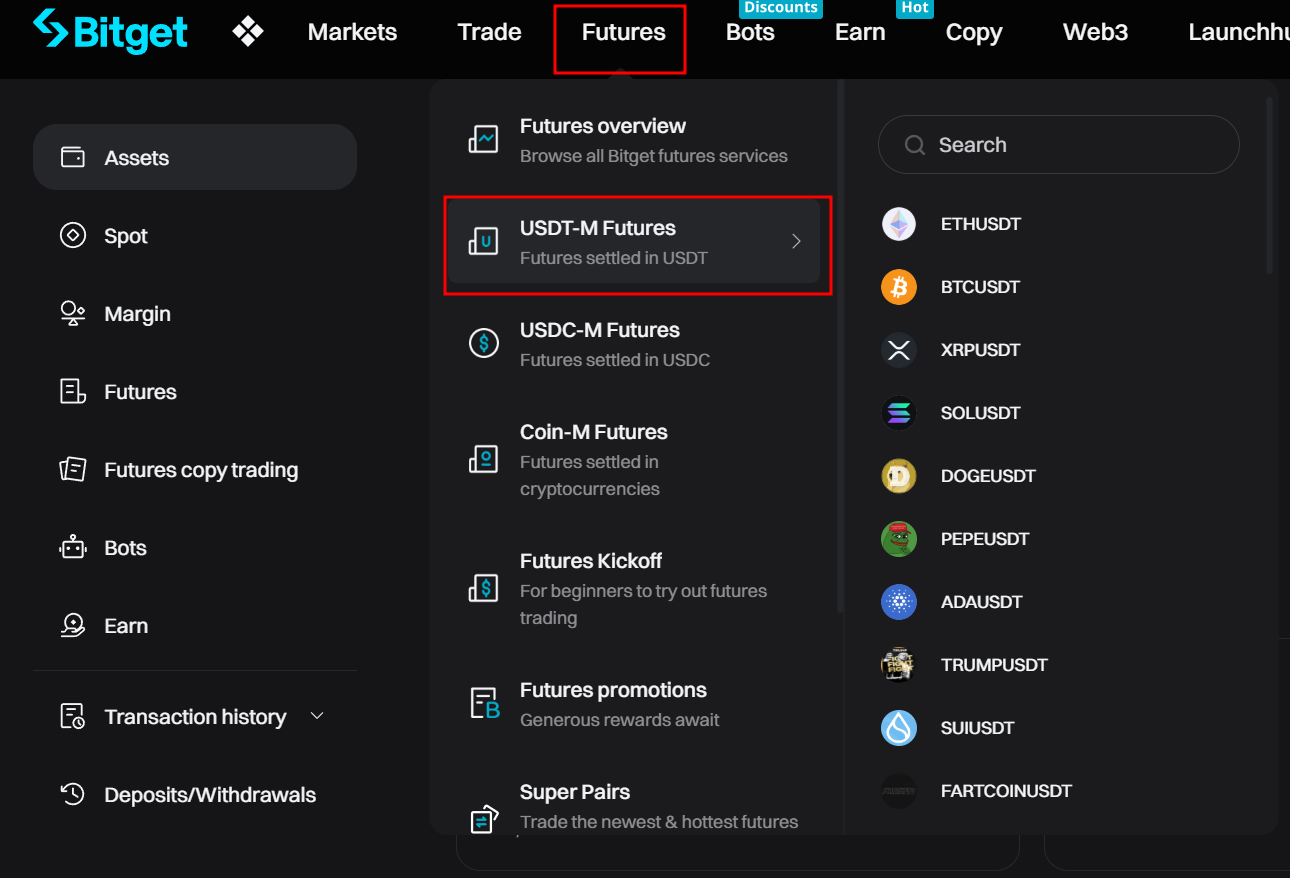Click the Bitget logo
The image size is (1290, 878).
point(110,32)
